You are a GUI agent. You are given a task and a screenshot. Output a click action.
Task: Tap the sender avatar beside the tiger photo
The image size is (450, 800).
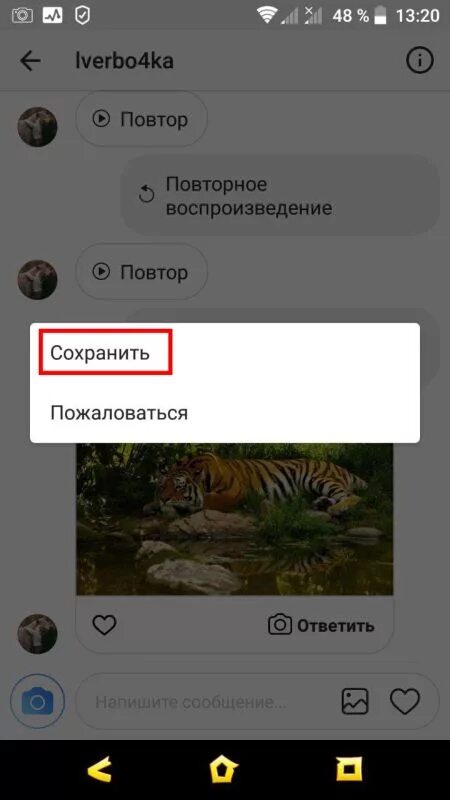tap(37, 634)
